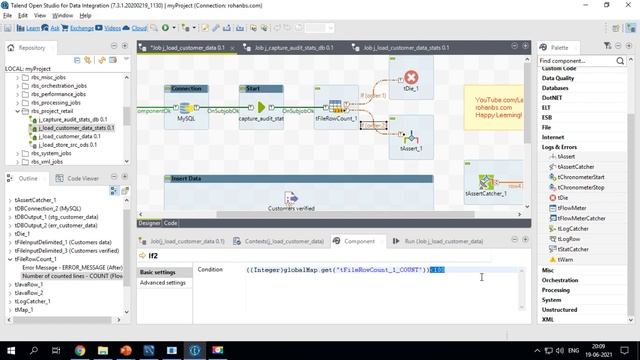This screenshot has height=360, width=640.
Task: Open the View menu
Action: pyautogui.click(x=40, y=16)
